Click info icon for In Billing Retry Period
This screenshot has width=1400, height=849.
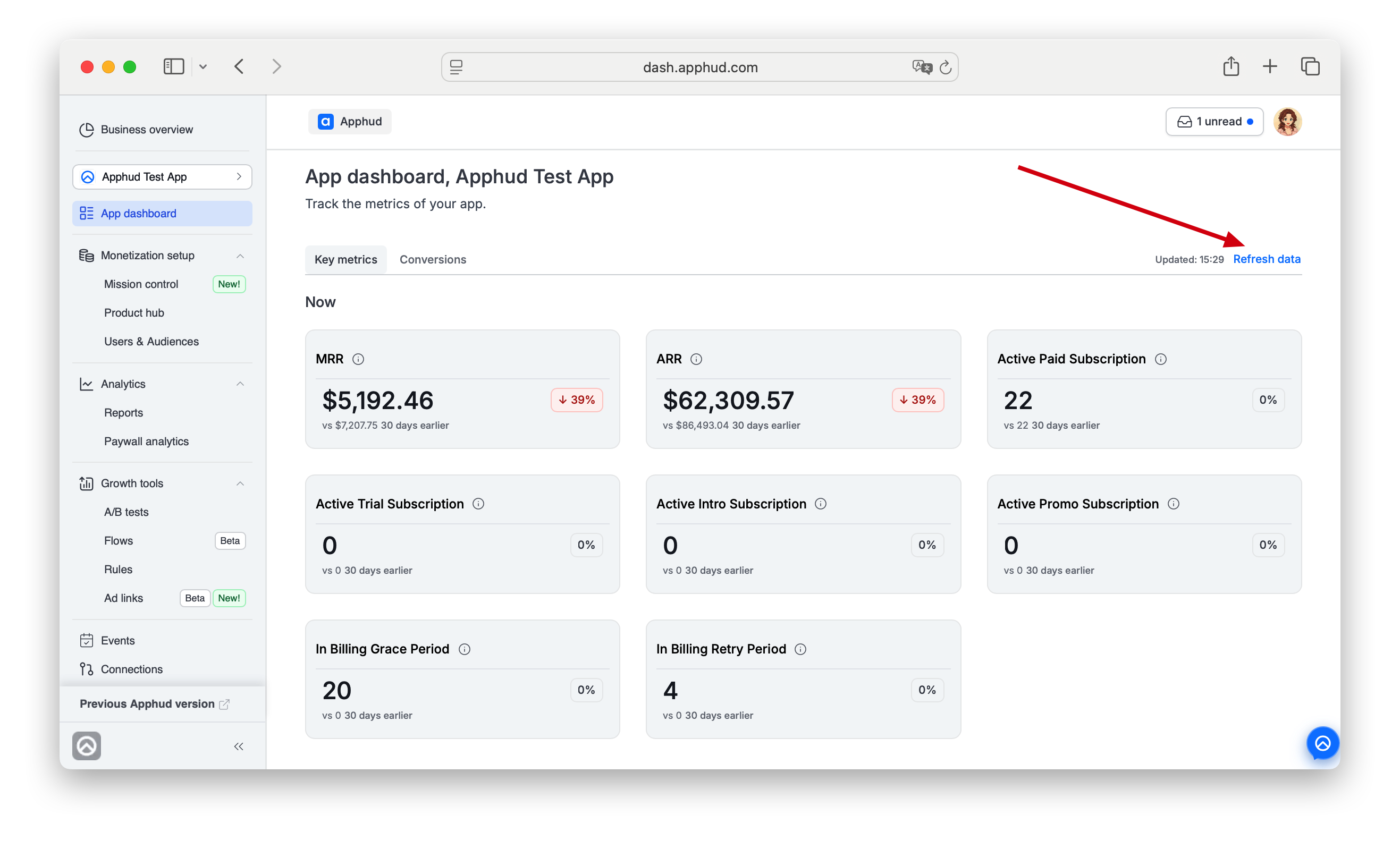point(800,649)
